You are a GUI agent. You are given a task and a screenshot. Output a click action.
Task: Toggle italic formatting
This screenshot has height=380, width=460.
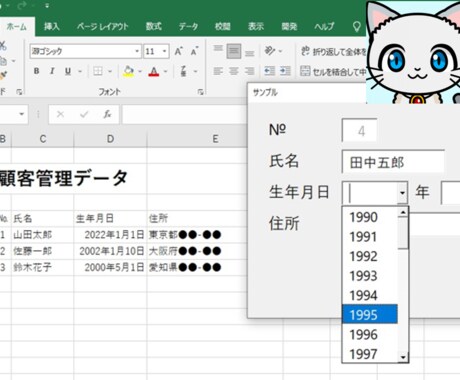[x=52, y=71]
